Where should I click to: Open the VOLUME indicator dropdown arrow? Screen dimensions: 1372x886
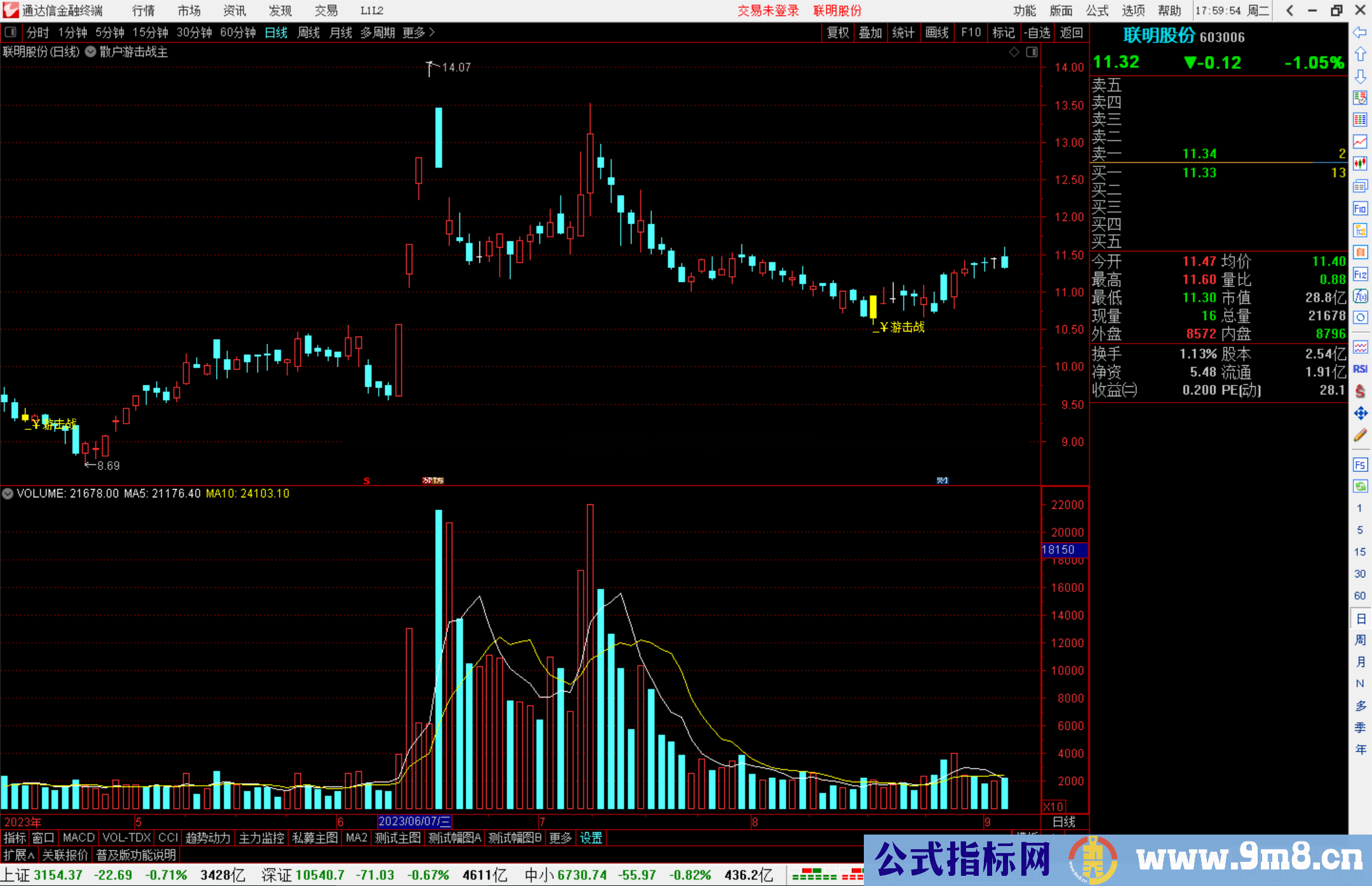[8, 493]
